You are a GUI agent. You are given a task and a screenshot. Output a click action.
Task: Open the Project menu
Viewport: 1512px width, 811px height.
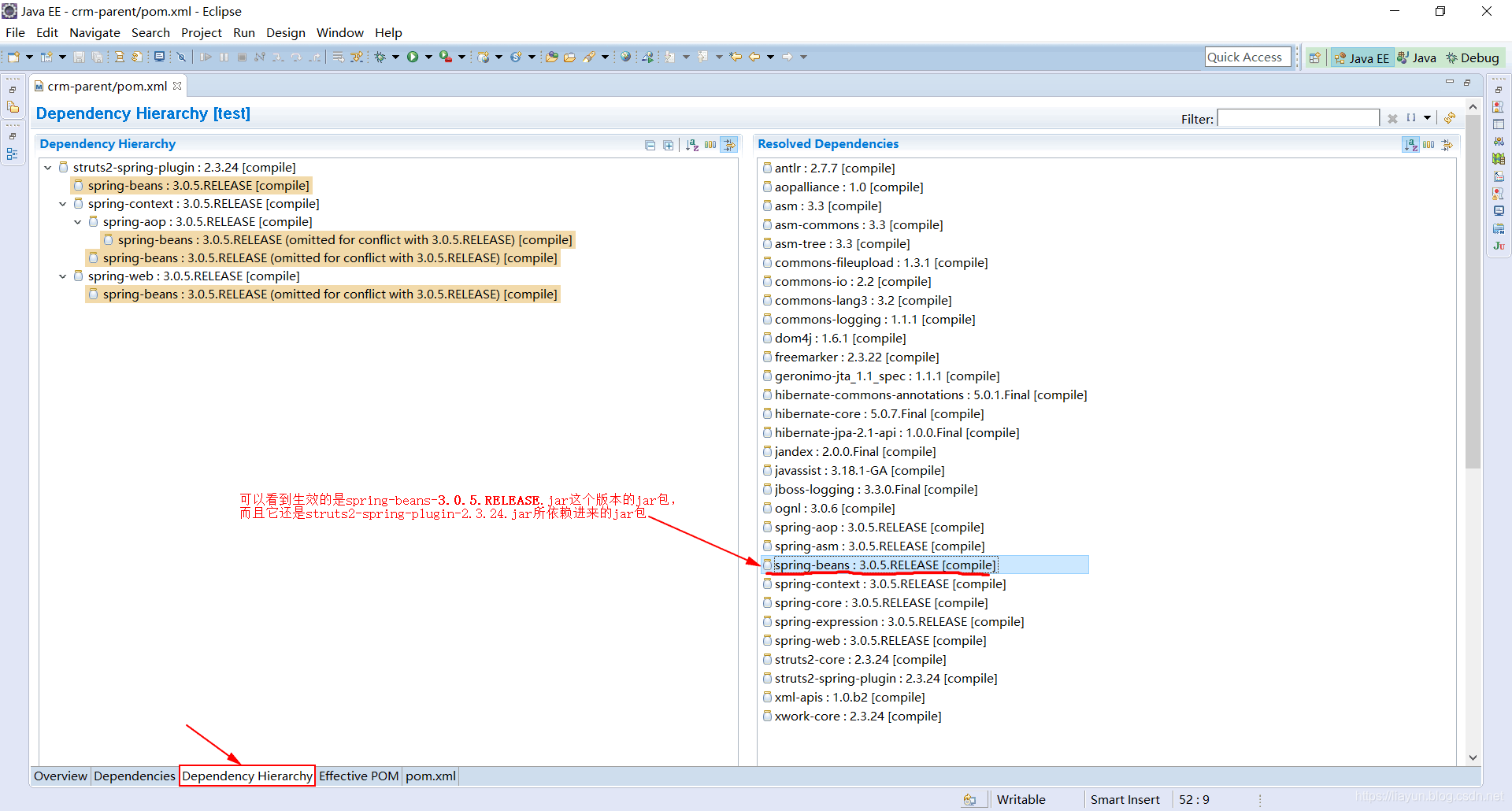pos(202,32)
